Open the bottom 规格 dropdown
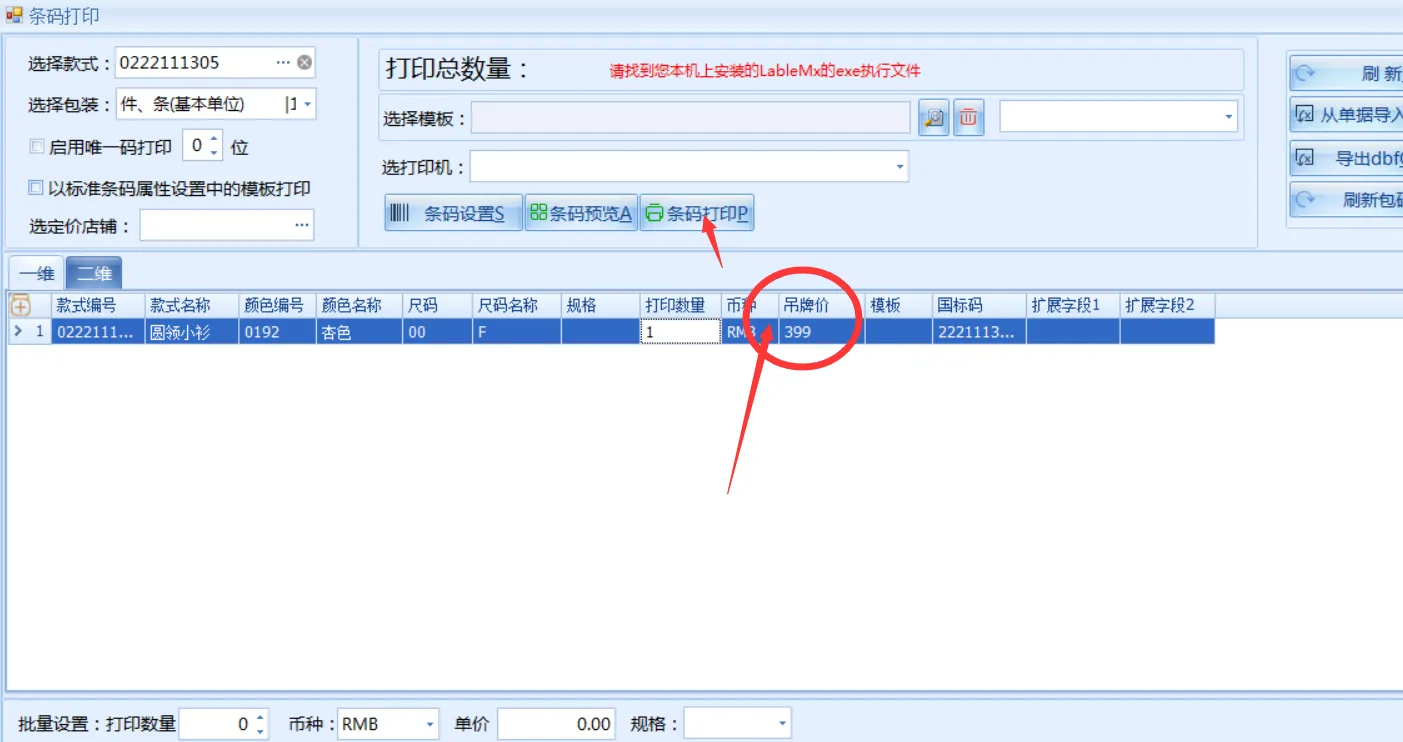This screenshot has width=1403, height=742. click(782, 724)
